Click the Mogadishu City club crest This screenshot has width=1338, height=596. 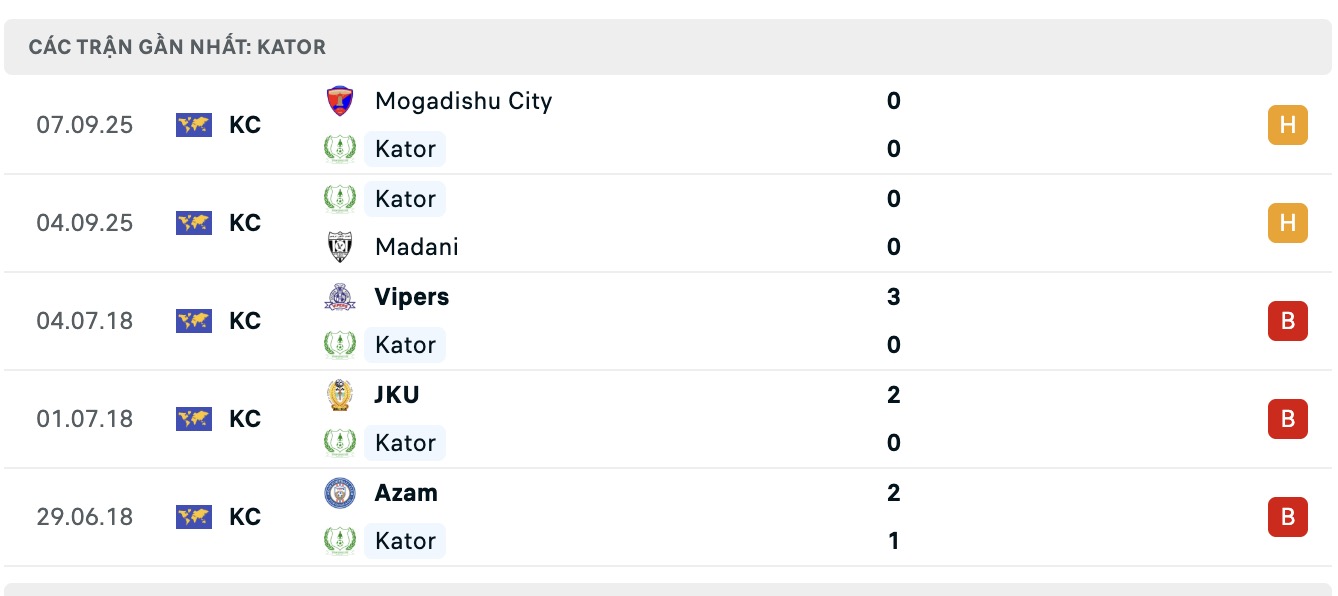pos(340,100)
